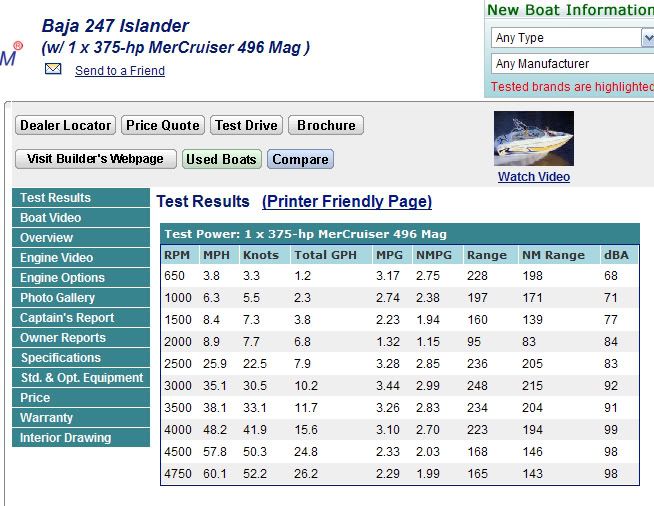Click the 4500 RPM row value
This screenshot has height=506, width=654.
pos(178,452)
